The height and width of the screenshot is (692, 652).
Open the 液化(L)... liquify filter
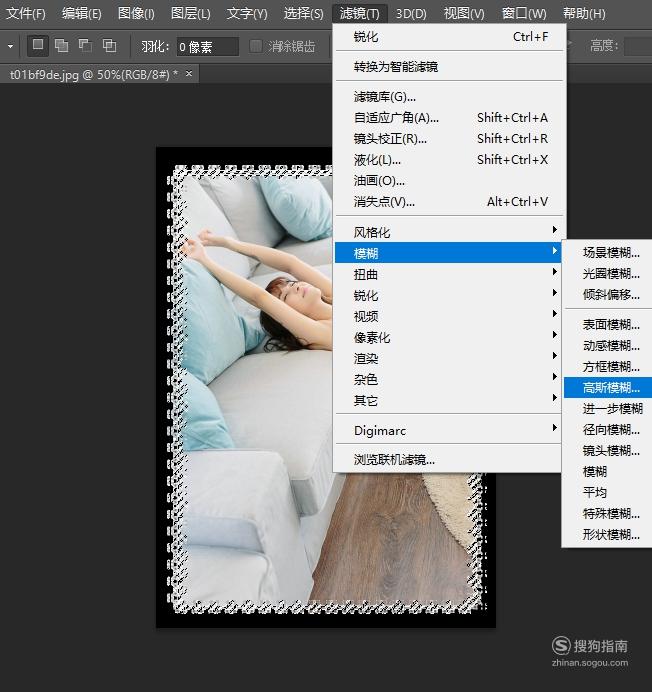point(449,160)
